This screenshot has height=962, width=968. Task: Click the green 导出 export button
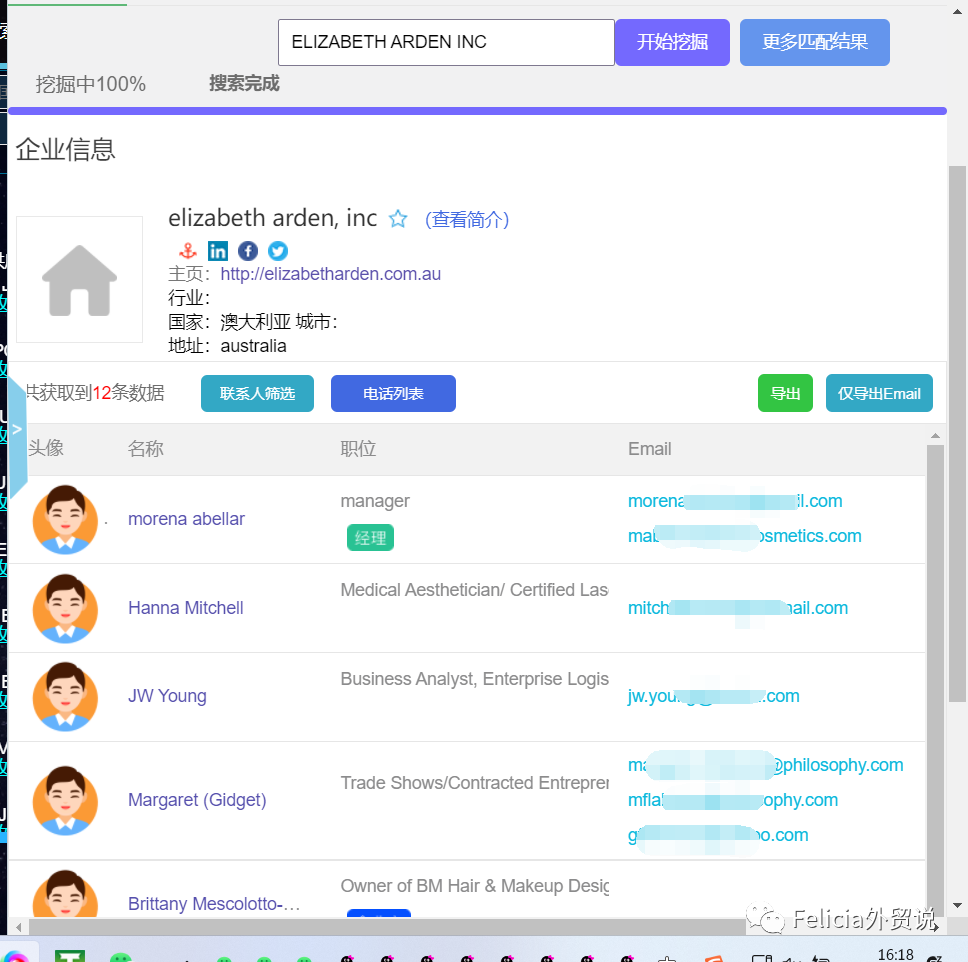(785, 393)
